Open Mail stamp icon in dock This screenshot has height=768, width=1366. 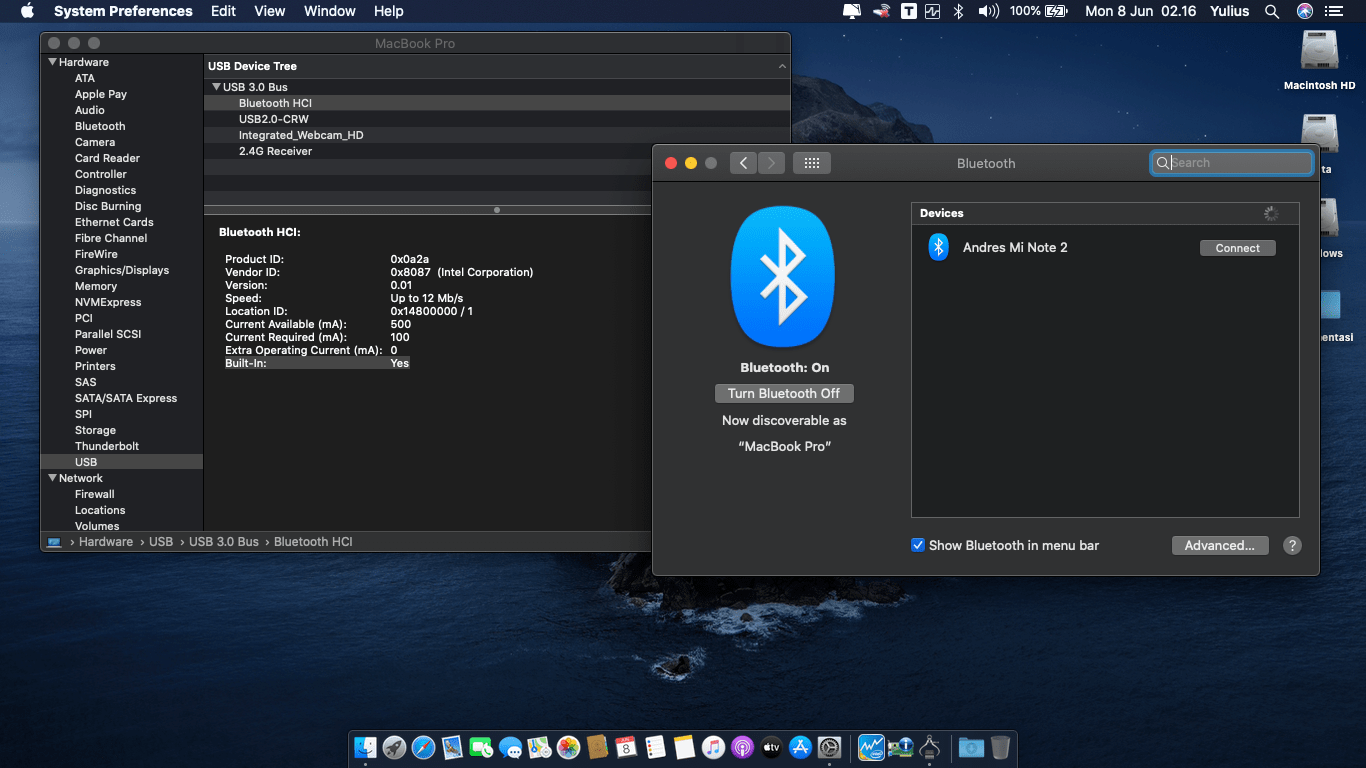point(453,747)
